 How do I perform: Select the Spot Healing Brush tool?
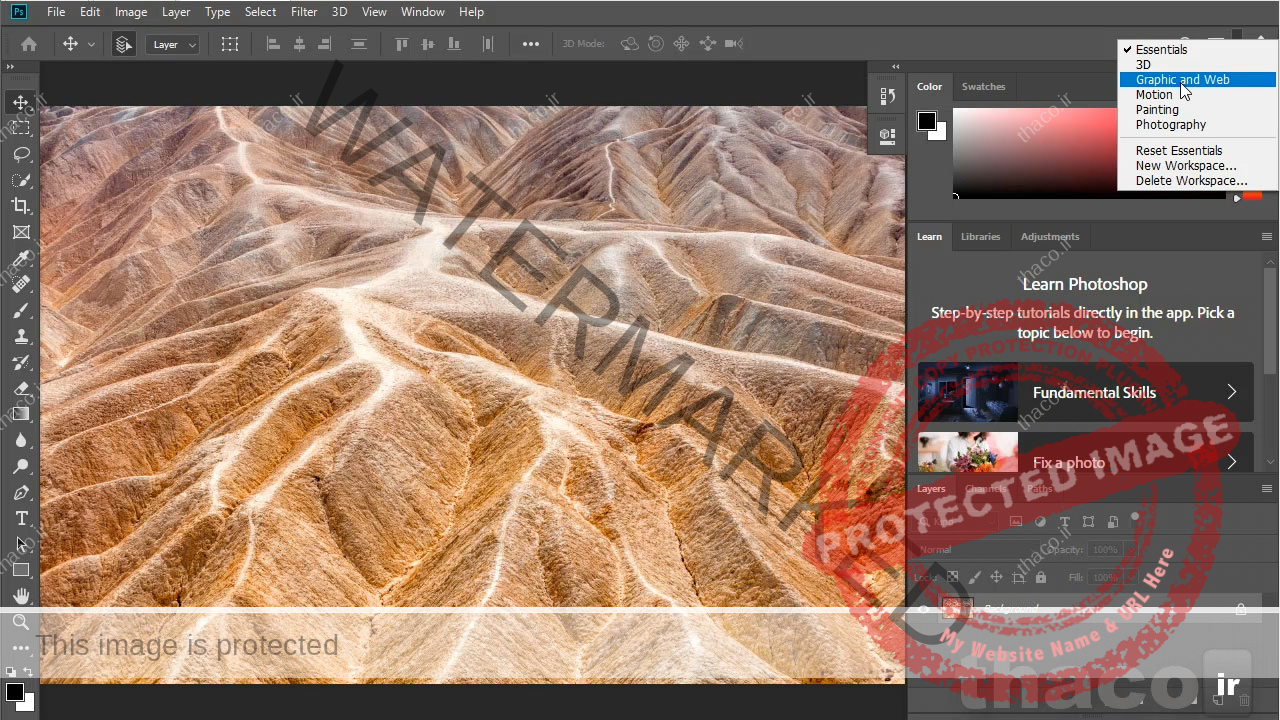(21, 285)
